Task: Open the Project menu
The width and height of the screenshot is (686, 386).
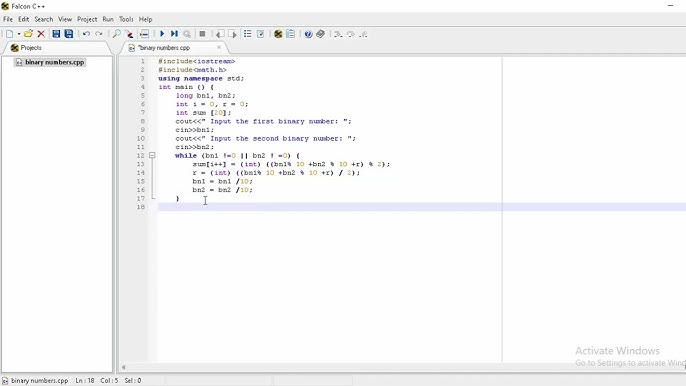Action: coord(87,19)
